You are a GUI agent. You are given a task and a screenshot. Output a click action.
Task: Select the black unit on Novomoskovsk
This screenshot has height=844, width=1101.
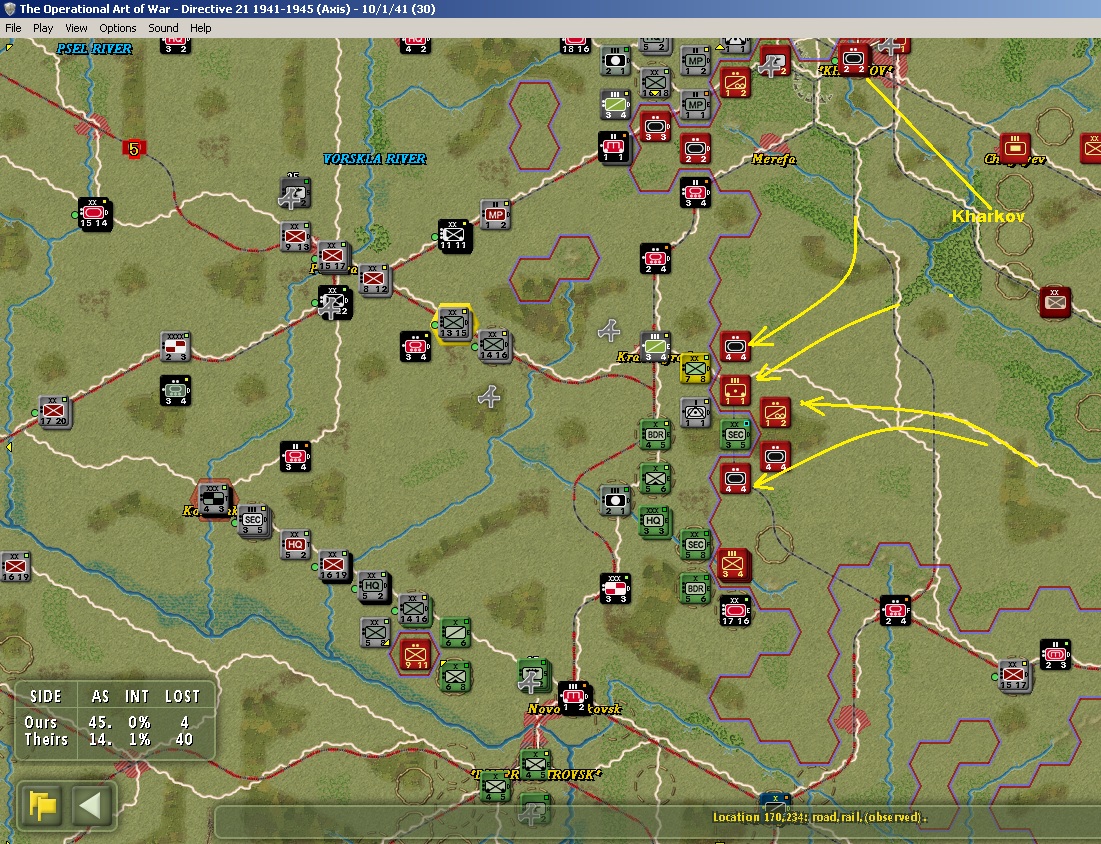[x=574, y=697]
